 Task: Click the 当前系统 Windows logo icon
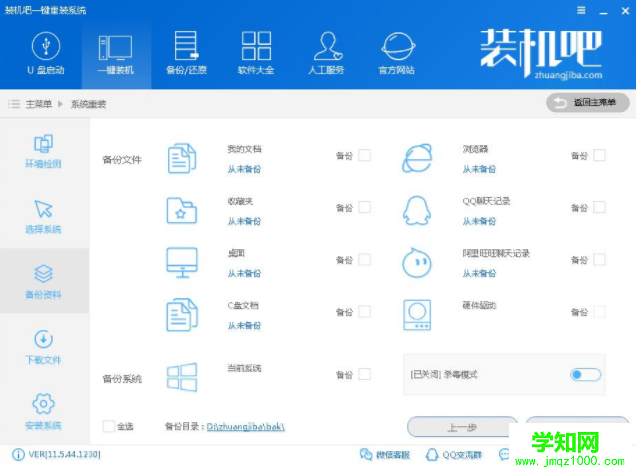[182, 377]
